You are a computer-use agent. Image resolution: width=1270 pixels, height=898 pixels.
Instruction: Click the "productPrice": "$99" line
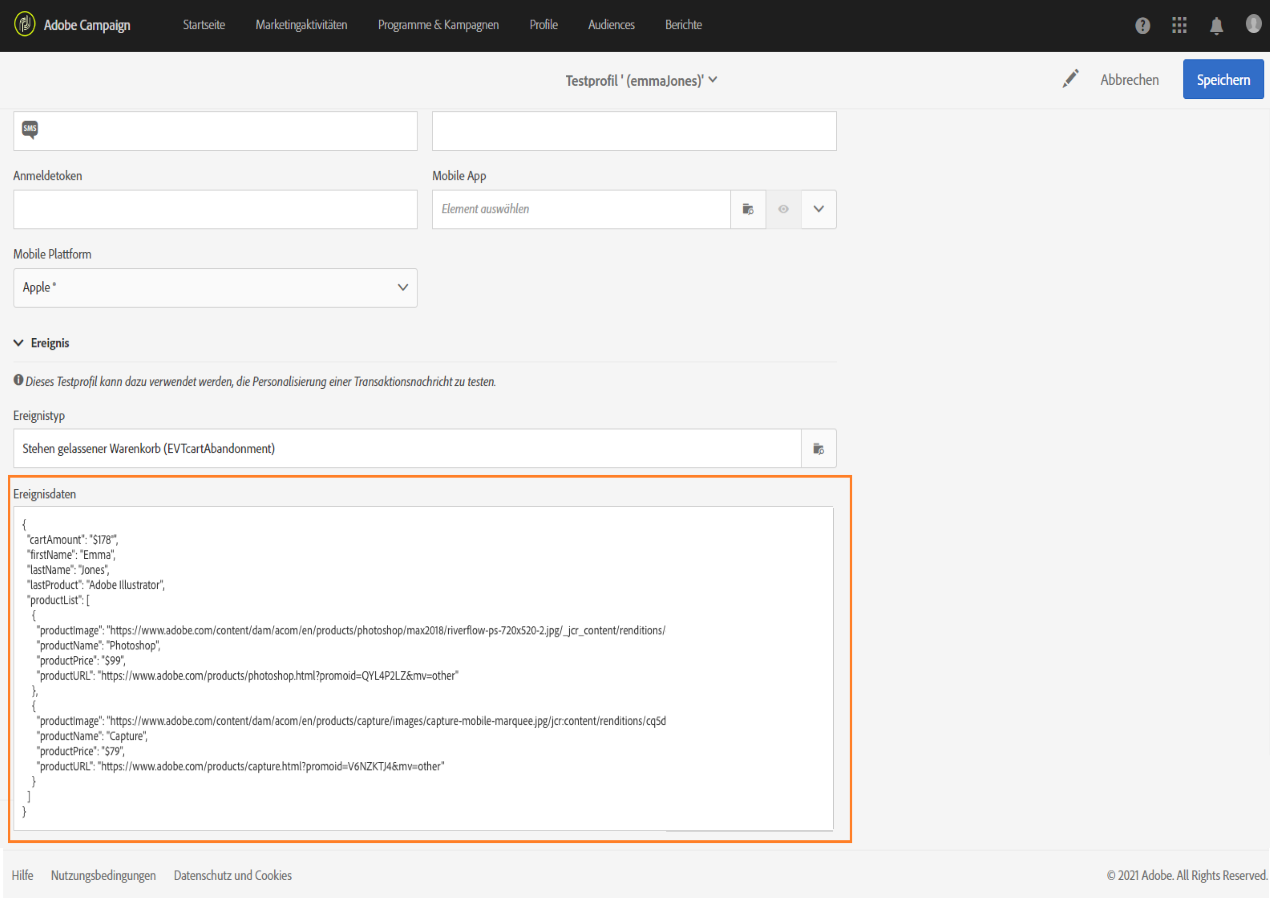click(81, 660)
